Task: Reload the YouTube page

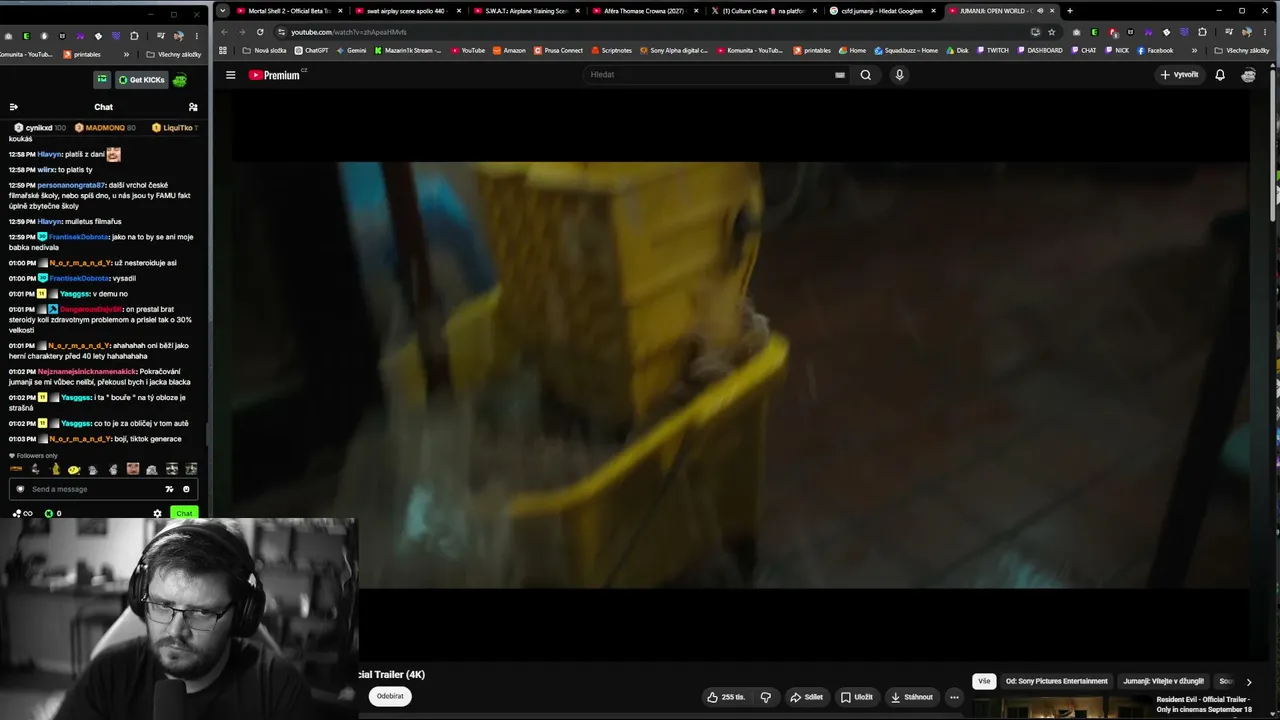Action: (x=260, y=32)
